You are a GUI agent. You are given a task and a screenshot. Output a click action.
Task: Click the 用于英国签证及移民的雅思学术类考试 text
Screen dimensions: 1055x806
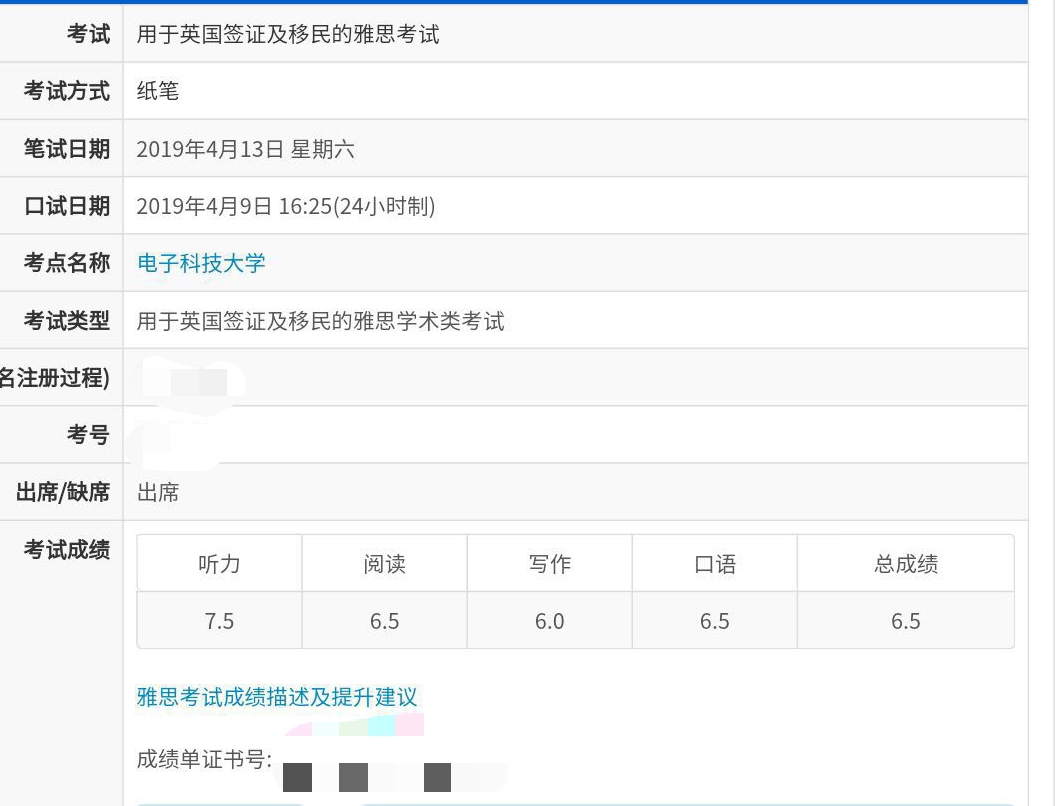point(320,321)
